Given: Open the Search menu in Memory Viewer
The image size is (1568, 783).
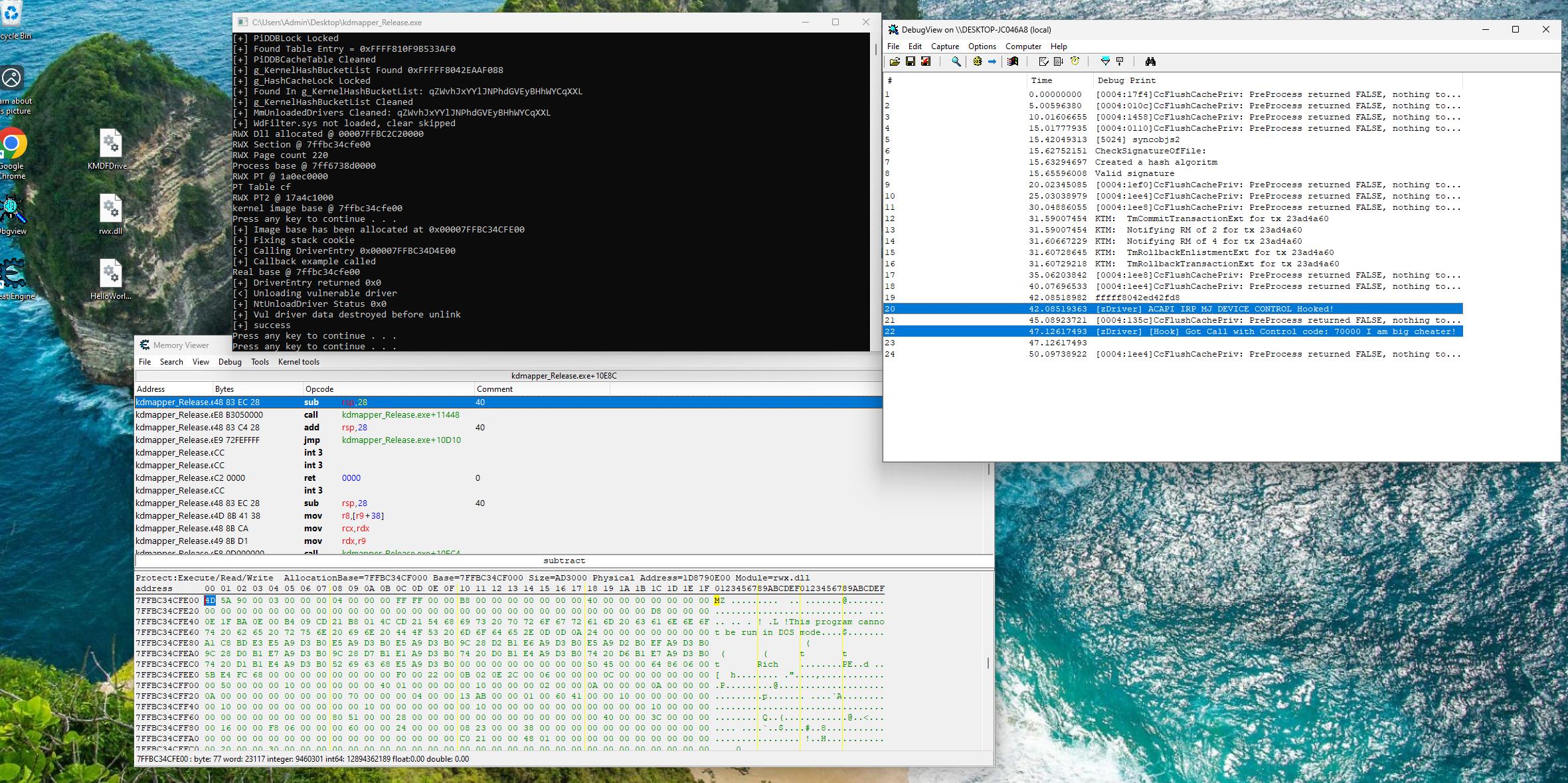Looking at the screenshot, I should [x=171, y=362].
